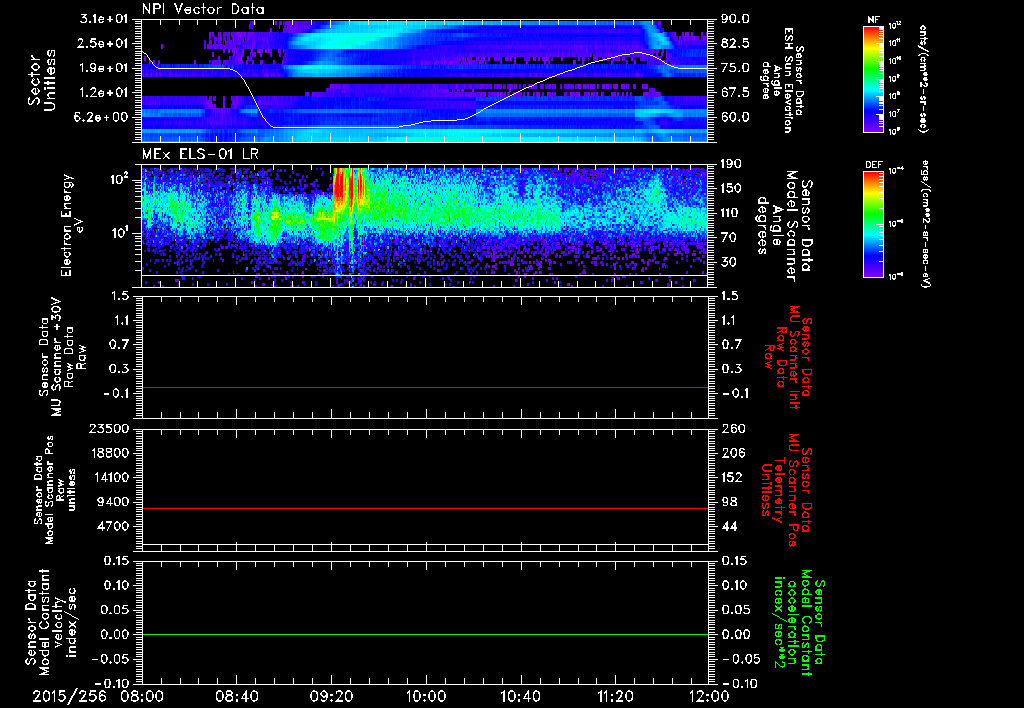Click the red 'MU Scanner Intl Raw Data' label
The image size is (1024, 708).
pyautogui.click(x=786, y=357)
